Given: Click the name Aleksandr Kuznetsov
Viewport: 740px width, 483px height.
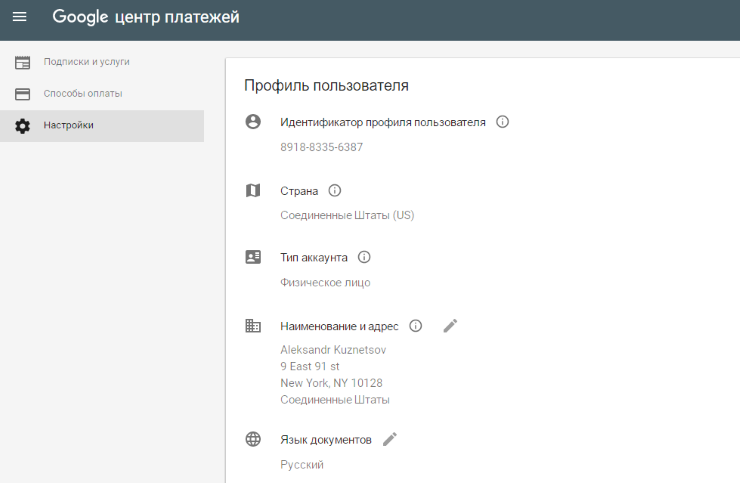Looking at the screenshot, I should coord(333,350).
